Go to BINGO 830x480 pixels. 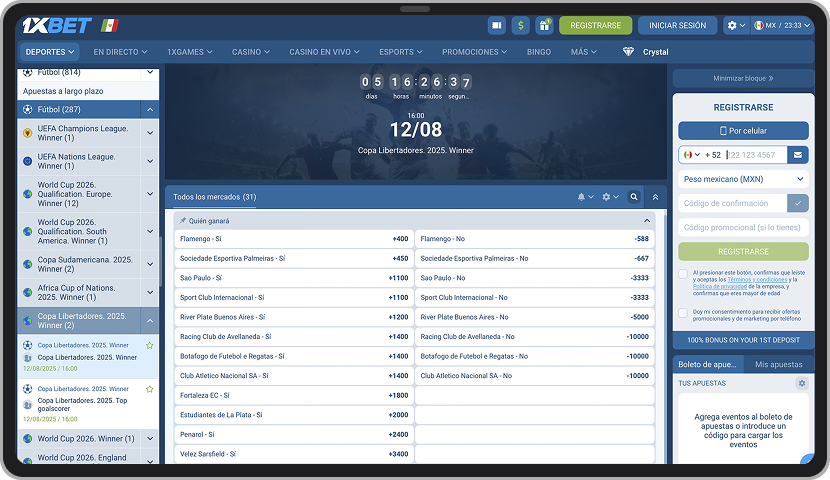tap(539, 52)
